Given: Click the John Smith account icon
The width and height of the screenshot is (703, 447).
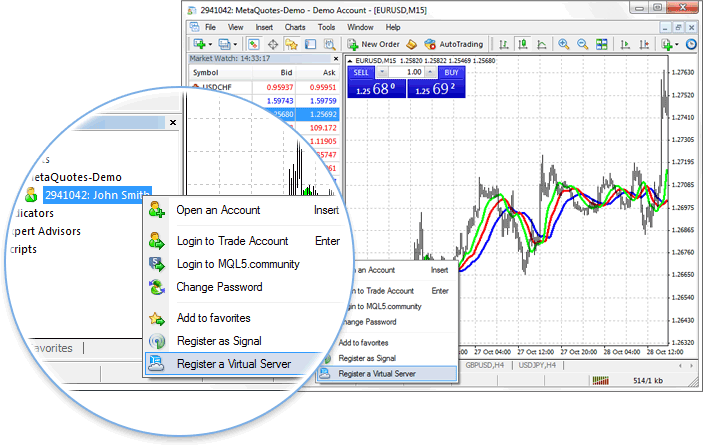Looking at the screenshot, I should (x=32, y=195).
